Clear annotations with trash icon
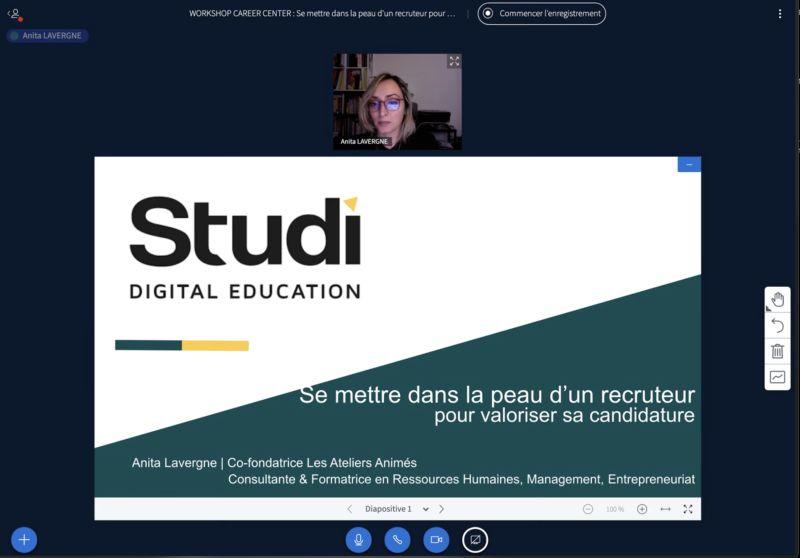The image size is (800, 558). 778,351
